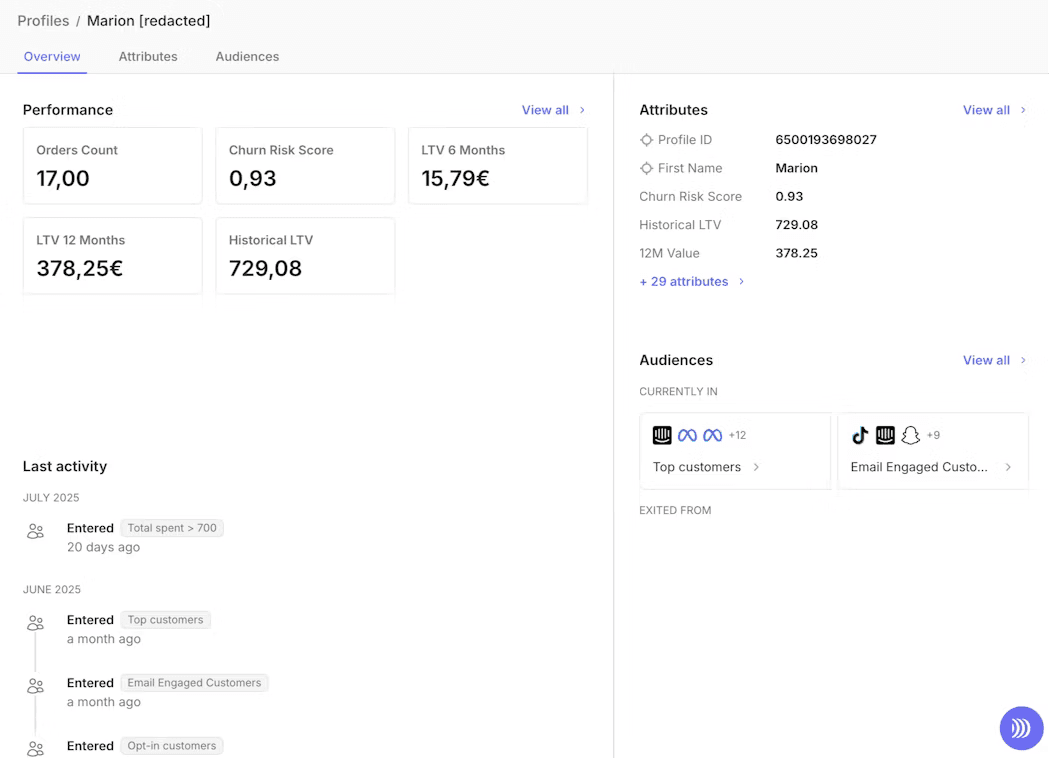This screenshot has height=758, width=1049.
Task: Expand the + 29 attributes section
Action: (x=685, y=281)
